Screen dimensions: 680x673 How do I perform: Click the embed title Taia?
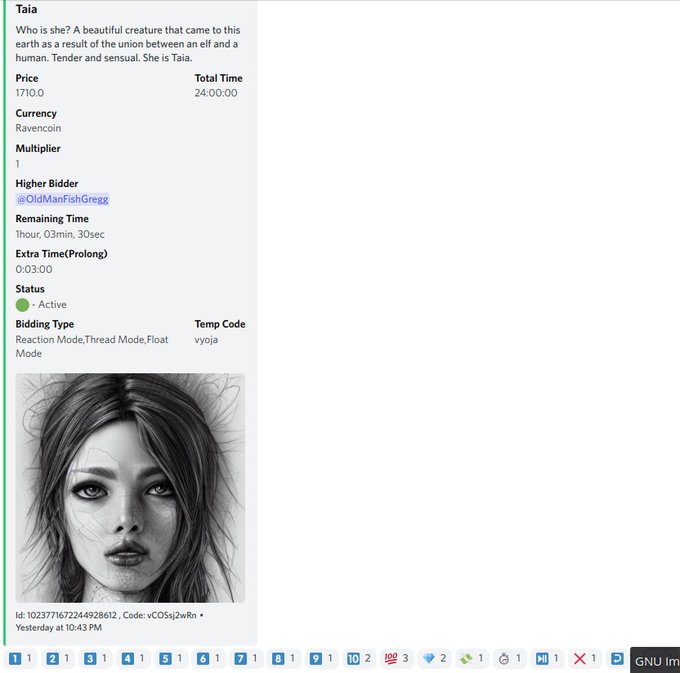click(x=26, y=9)
